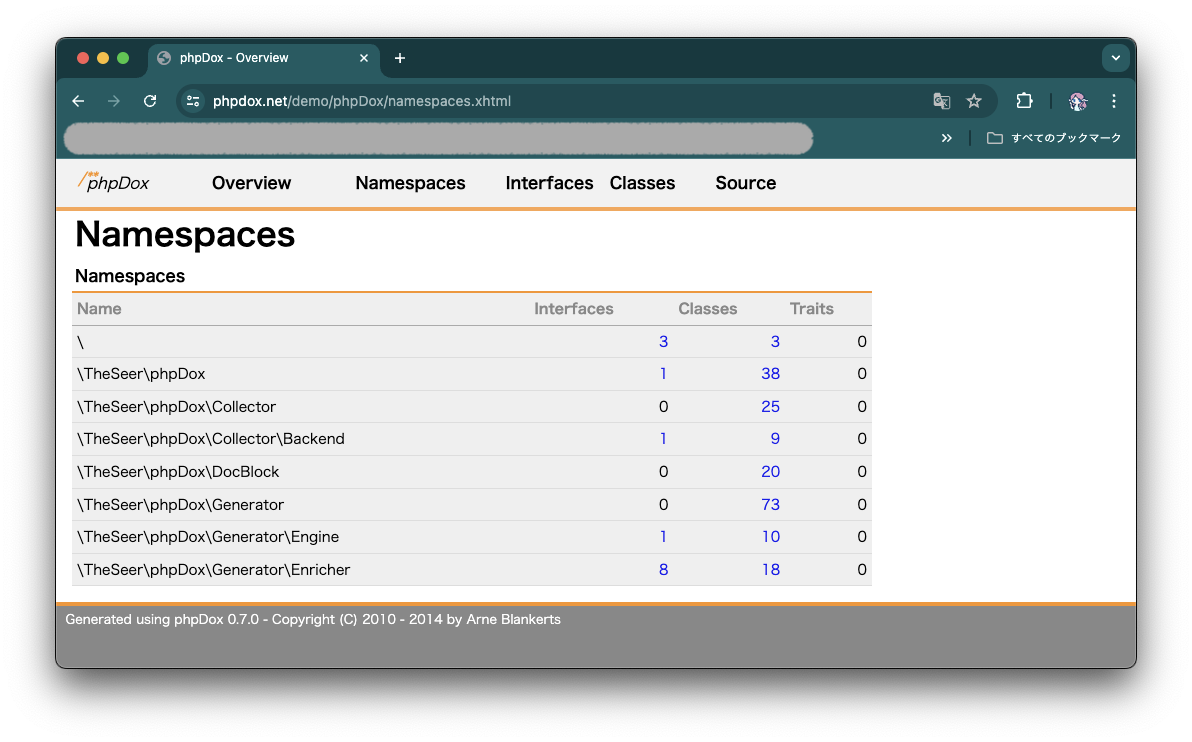Open the Namespaces menu item
Image resolution: width=1192 pixels, height=742 pixels.
(x=411, y=183)
